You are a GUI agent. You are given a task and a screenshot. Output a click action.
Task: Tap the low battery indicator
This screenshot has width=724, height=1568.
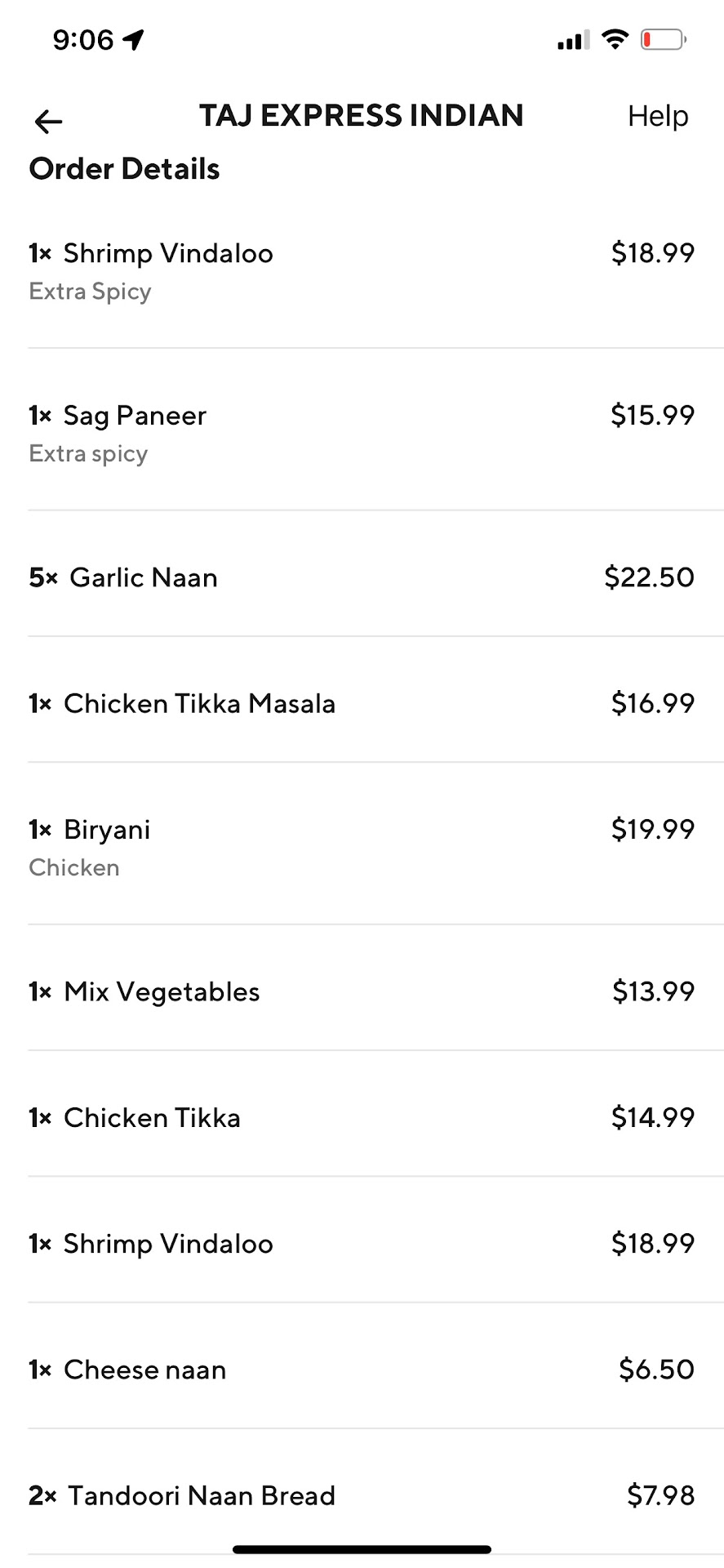(663, 39)
